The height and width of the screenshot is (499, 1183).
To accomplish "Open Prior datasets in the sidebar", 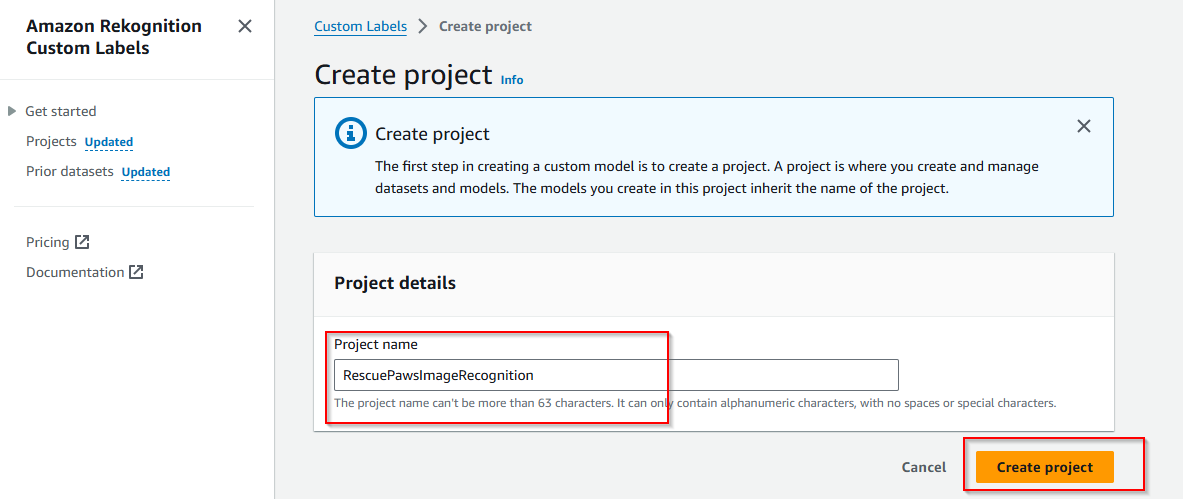I will (70, 171).
